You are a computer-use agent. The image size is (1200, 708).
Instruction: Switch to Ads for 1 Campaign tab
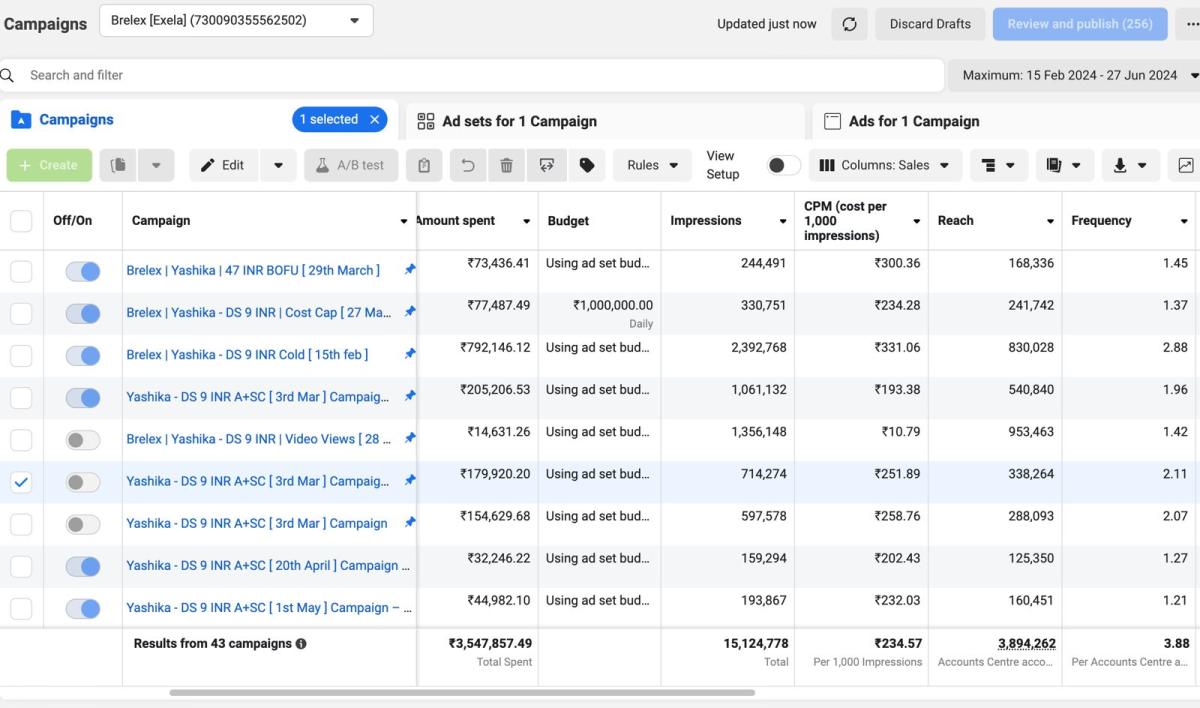pos(915,121)
